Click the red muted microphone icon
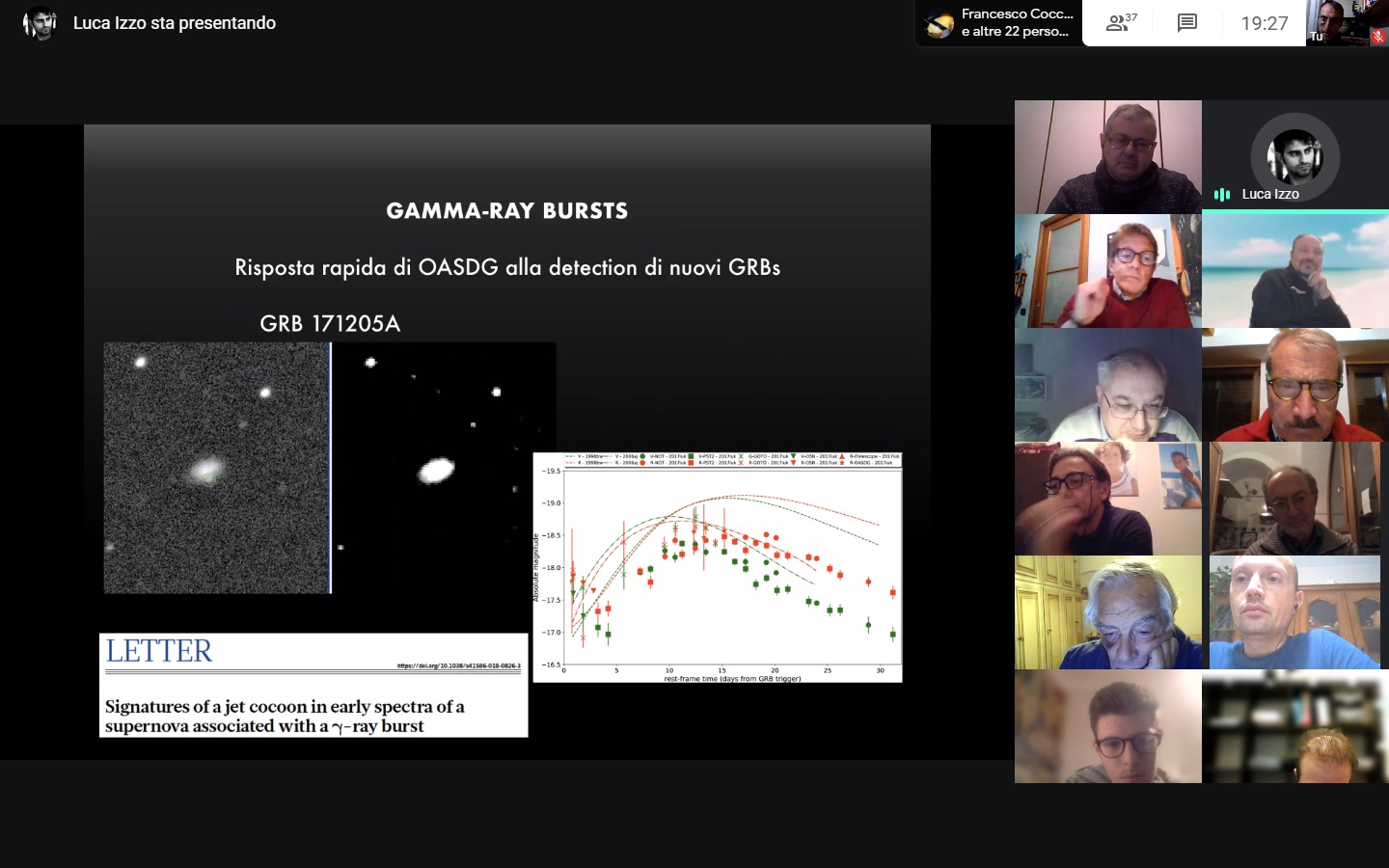Screen dimensions: 1389x868 pos(1377,37)
